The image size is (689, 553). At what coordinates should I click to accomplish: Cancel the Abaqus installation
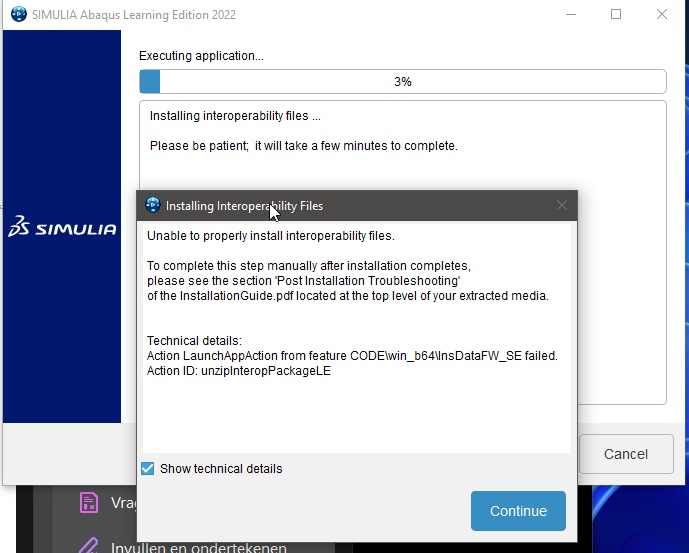pyautogui.click(x=626, y=454)
